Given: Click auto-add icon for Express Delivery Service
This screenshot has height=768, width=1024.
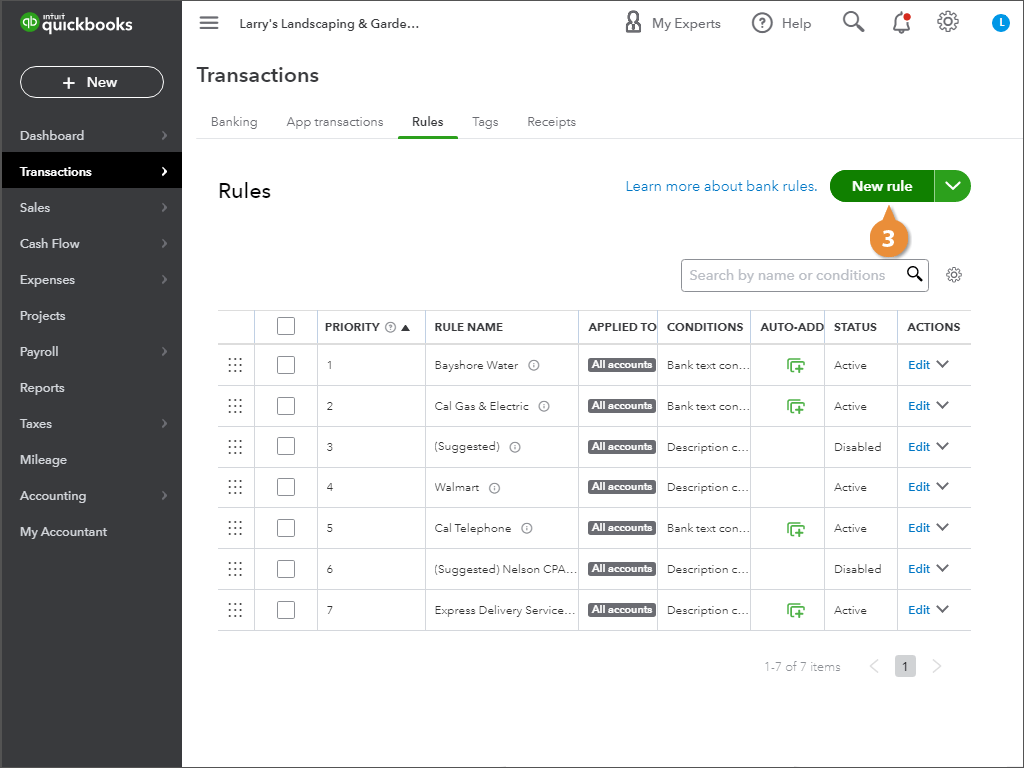Looking at the screenshot, I should click(795, 611).
